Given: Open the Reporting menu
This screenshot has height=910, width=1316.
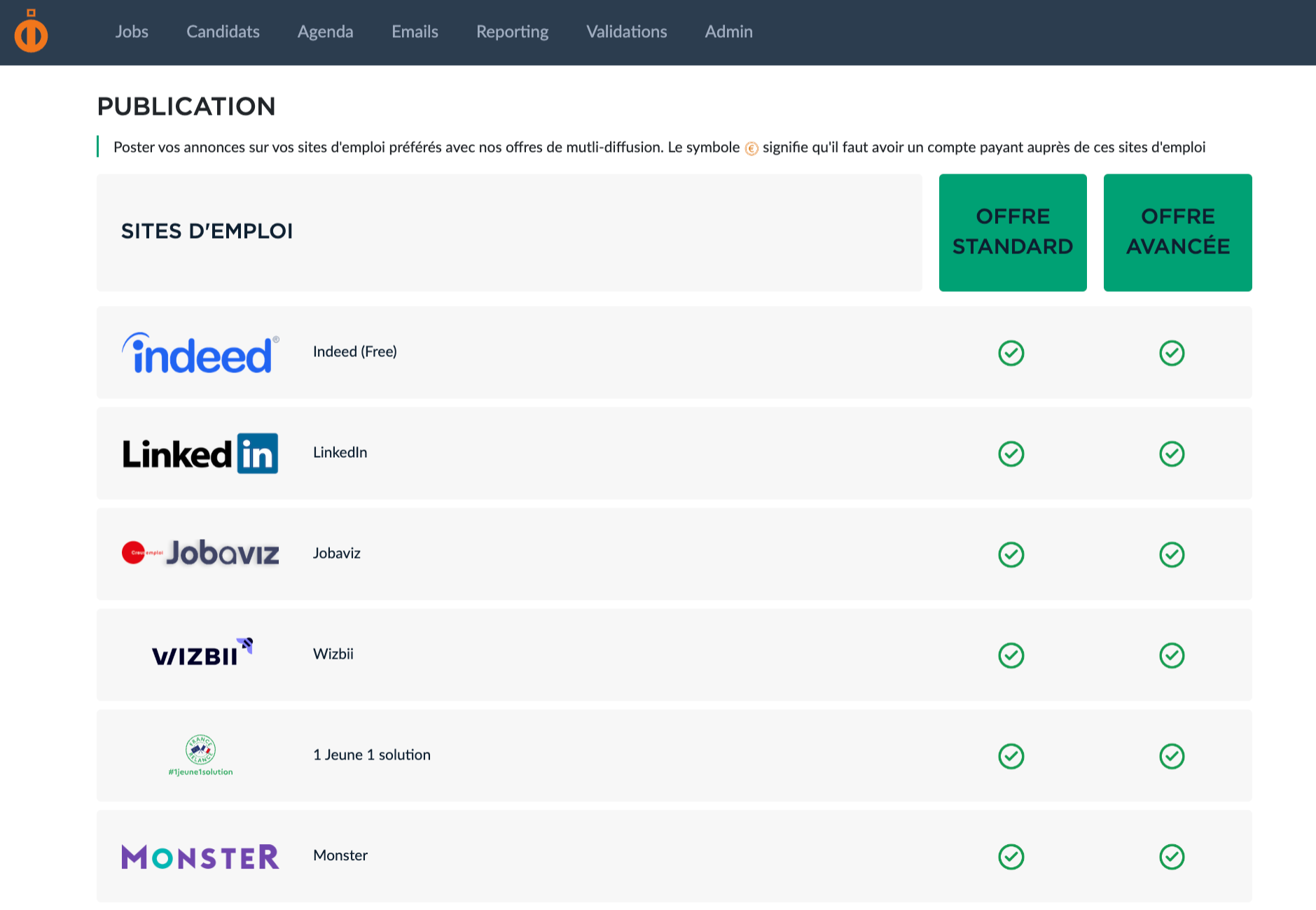Looking at the screenshot, I should (513, 31).
